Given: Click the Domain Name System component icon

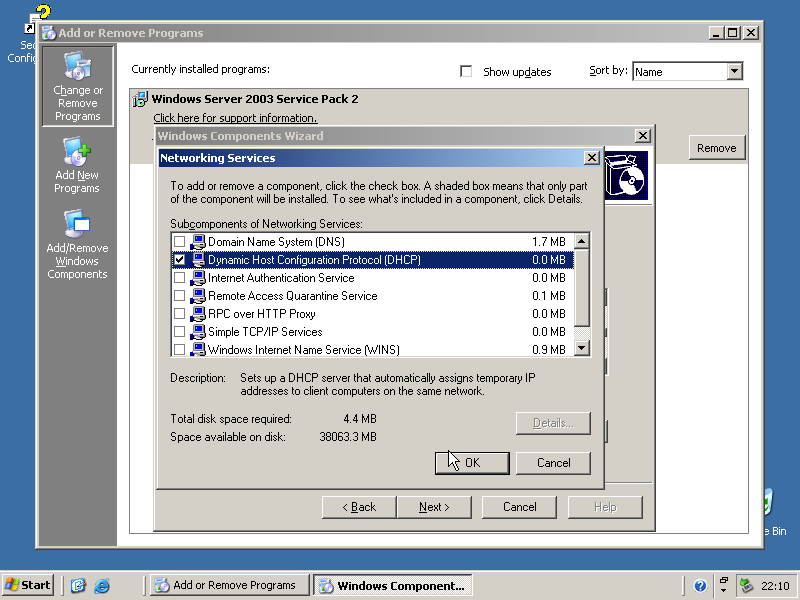Looking at the screenshot, I should click(197, 242).
